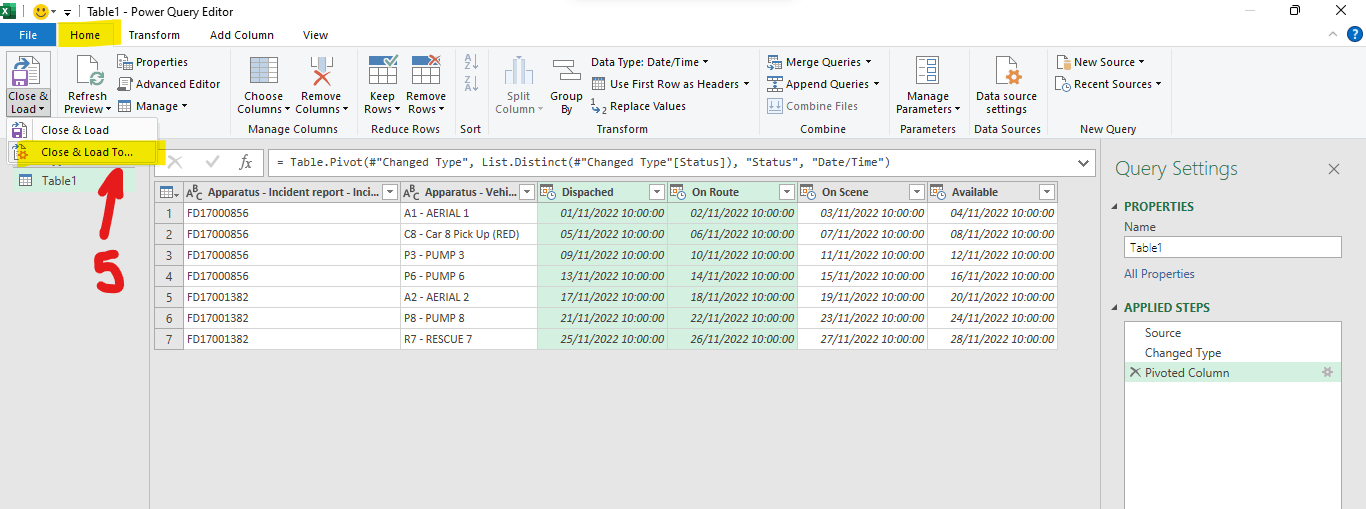
Task: Collapse the ribbon with the chevron
Action: [1332, 35]
